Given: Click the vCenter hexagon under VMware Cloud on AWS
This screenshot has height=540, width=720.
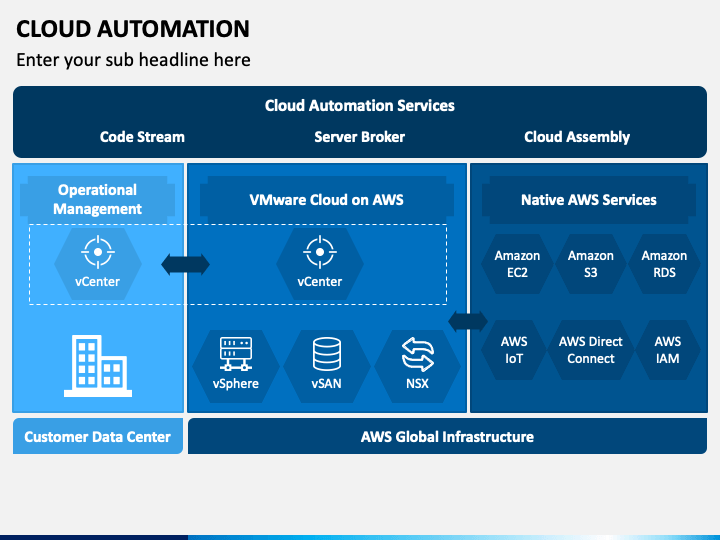Looking at the screenshot, I should tap(320, 264).
